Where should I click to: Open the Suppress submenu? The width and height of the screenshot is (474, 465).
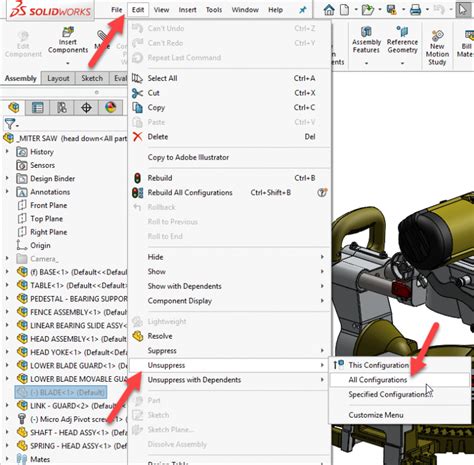pos(230,351)
